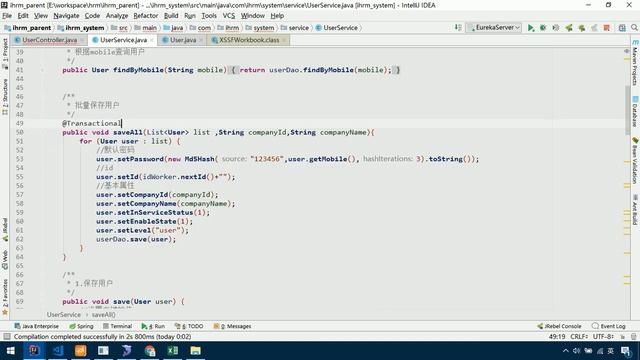640x360 pixels.
Task: Close the UserService.java tab
Action: (x=152, y=40)
